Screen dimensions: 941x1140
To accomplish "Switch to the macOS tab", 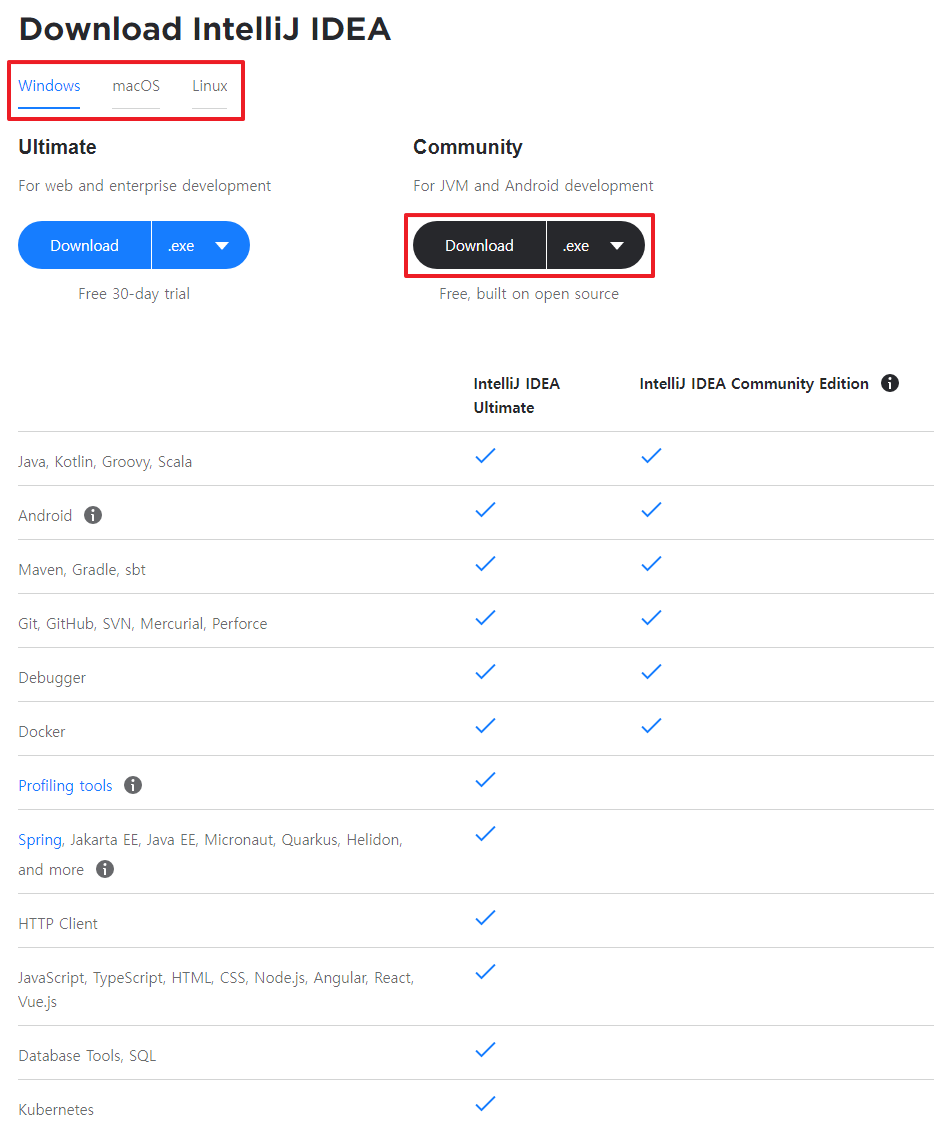I will [x=136, y=86].
